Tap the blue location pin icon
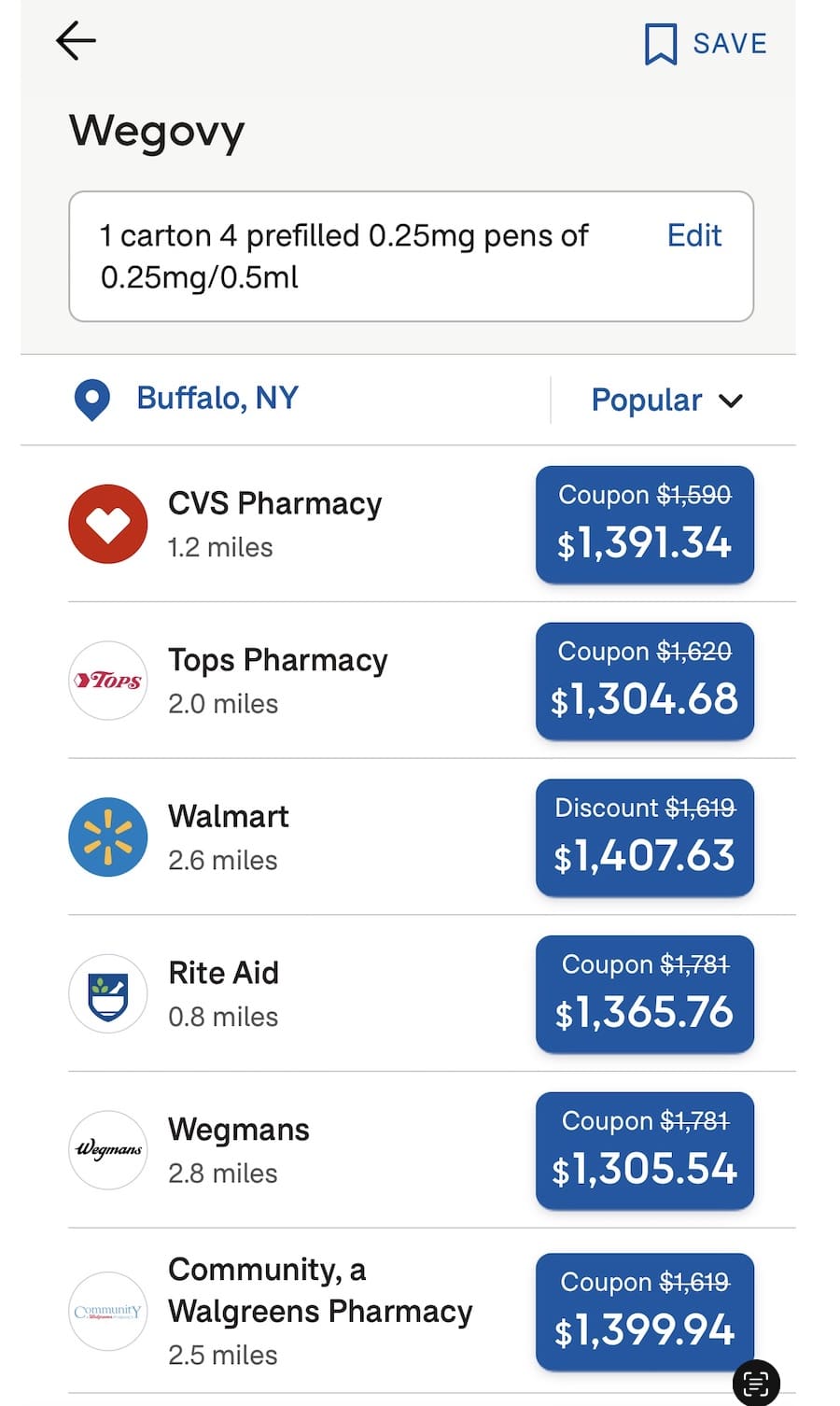 [92, 400]
